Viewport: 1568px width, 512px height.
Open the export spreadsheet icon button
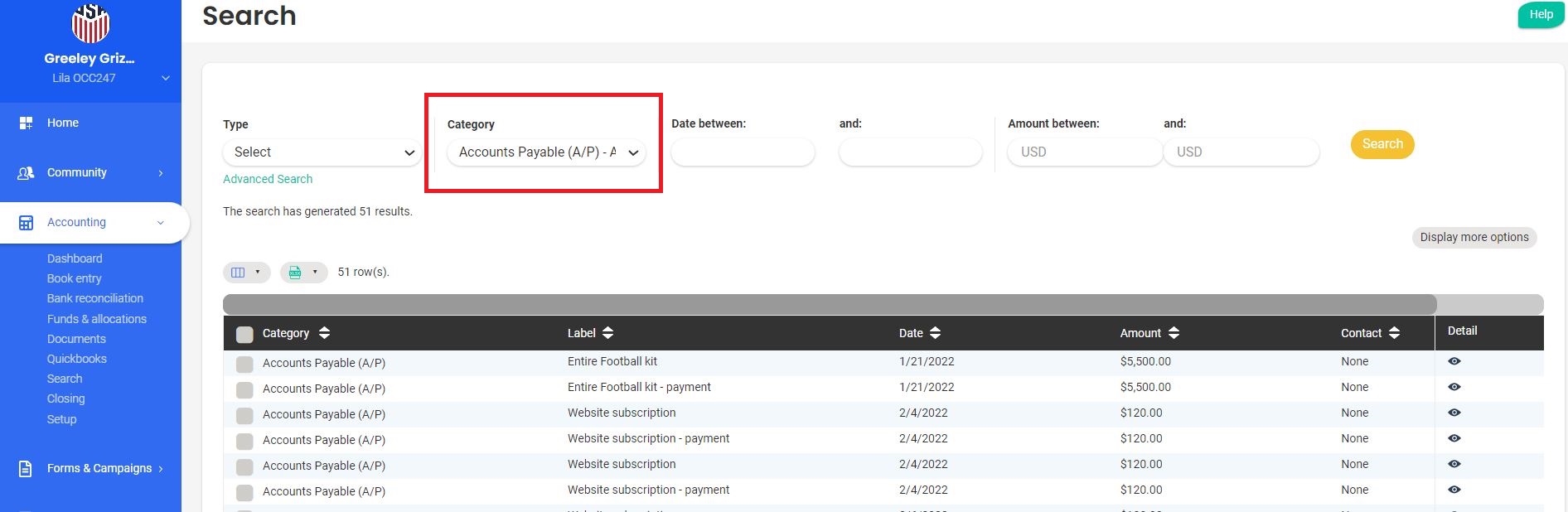pyautogui.click(x=303, y=273)
